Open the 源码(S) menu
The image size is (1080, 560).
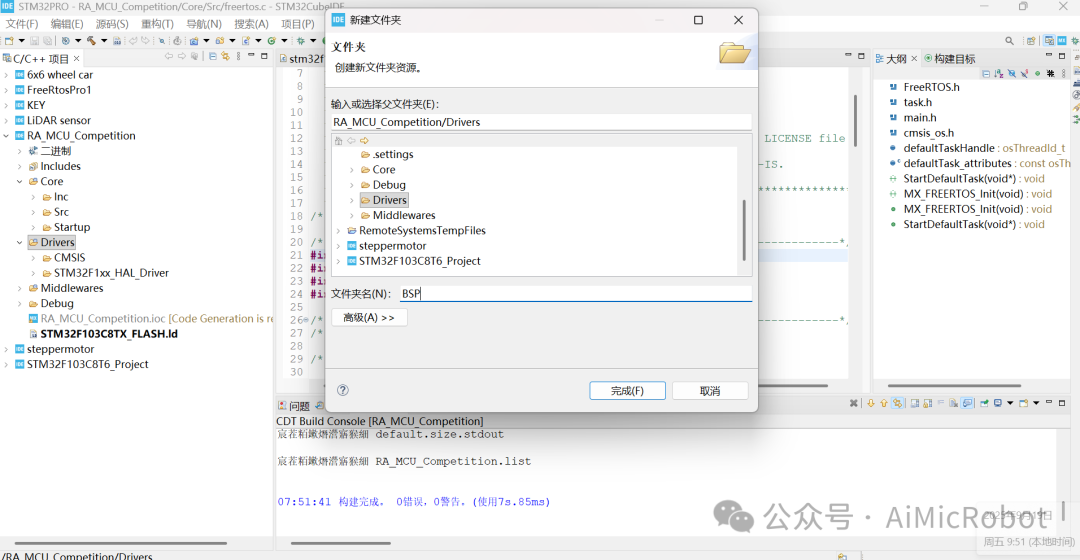click(x=112, y=23)
